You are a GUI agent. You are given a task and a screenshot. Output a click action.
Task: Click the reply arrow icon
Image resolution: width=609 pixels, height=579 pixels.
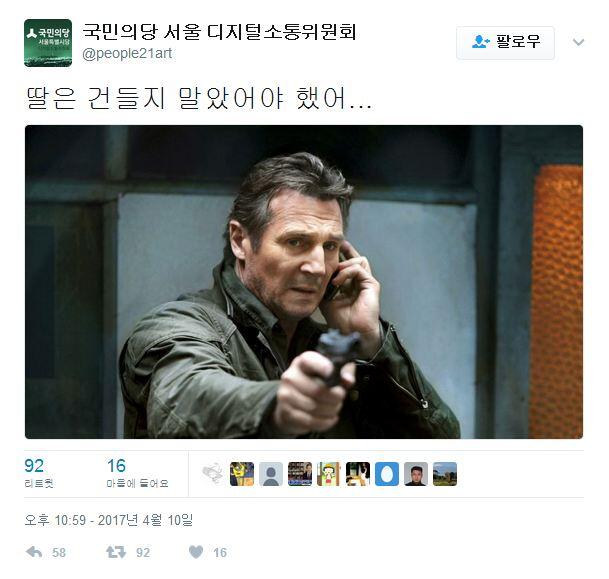click(34, 552)
